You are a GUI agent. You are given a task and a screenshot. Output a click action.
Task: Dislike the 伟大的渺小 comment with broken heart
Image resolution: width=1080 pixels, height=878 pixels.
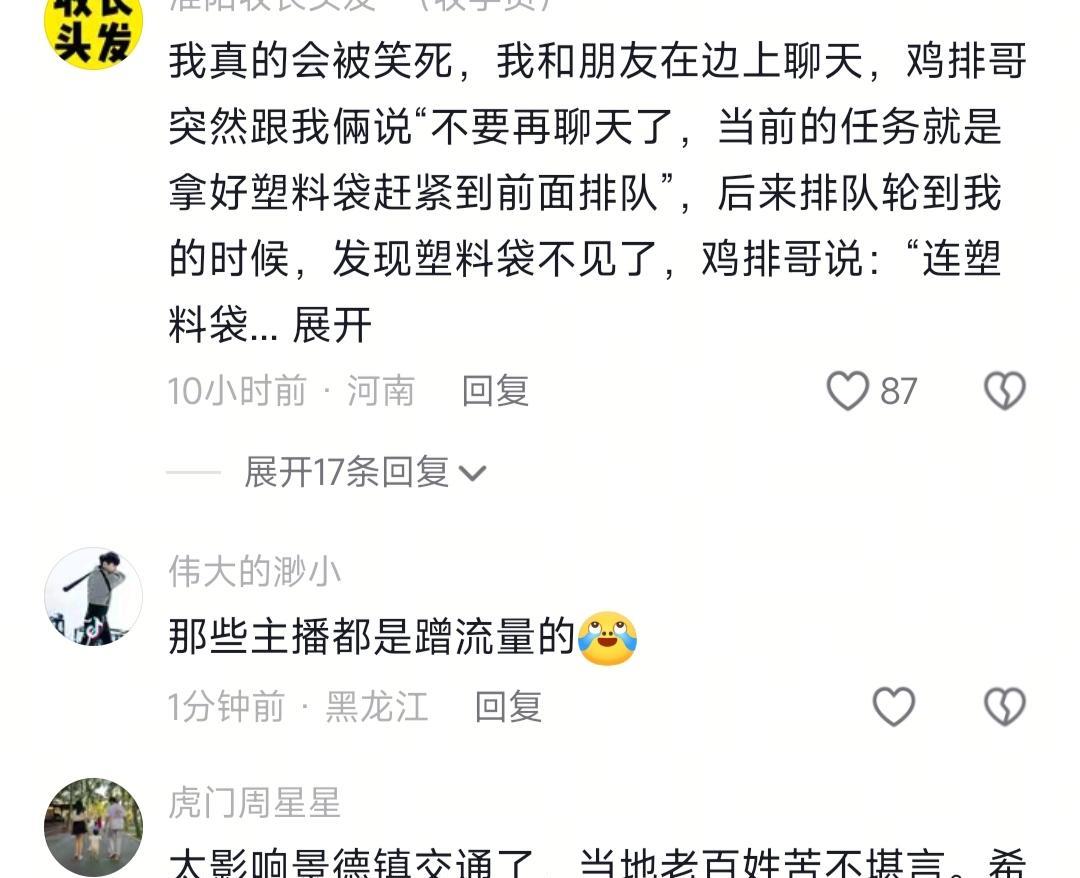coord(1005,707)
